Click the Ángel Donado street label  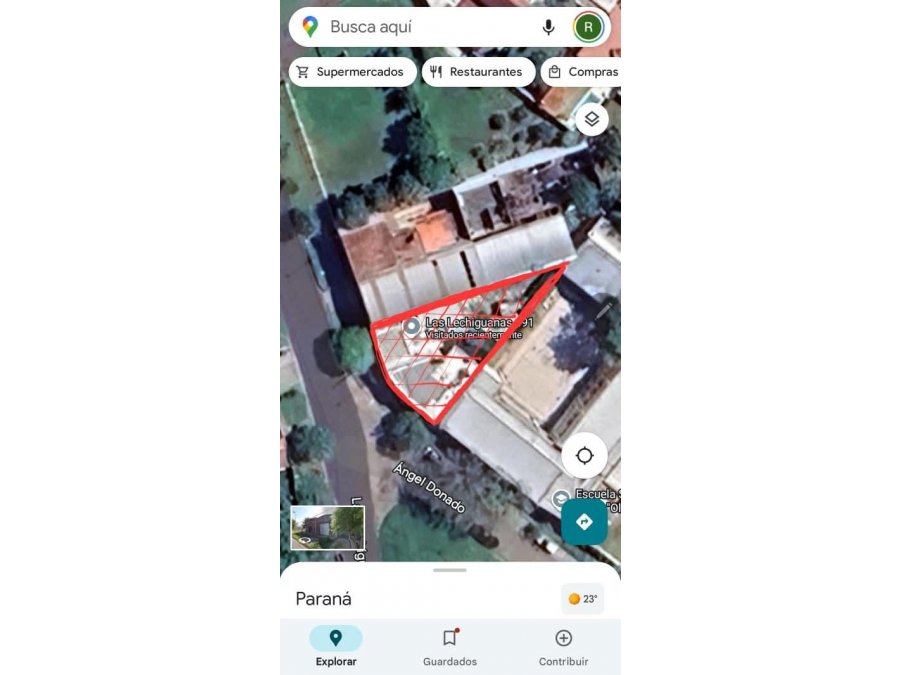pyautogui.click(x=429, y=488)
